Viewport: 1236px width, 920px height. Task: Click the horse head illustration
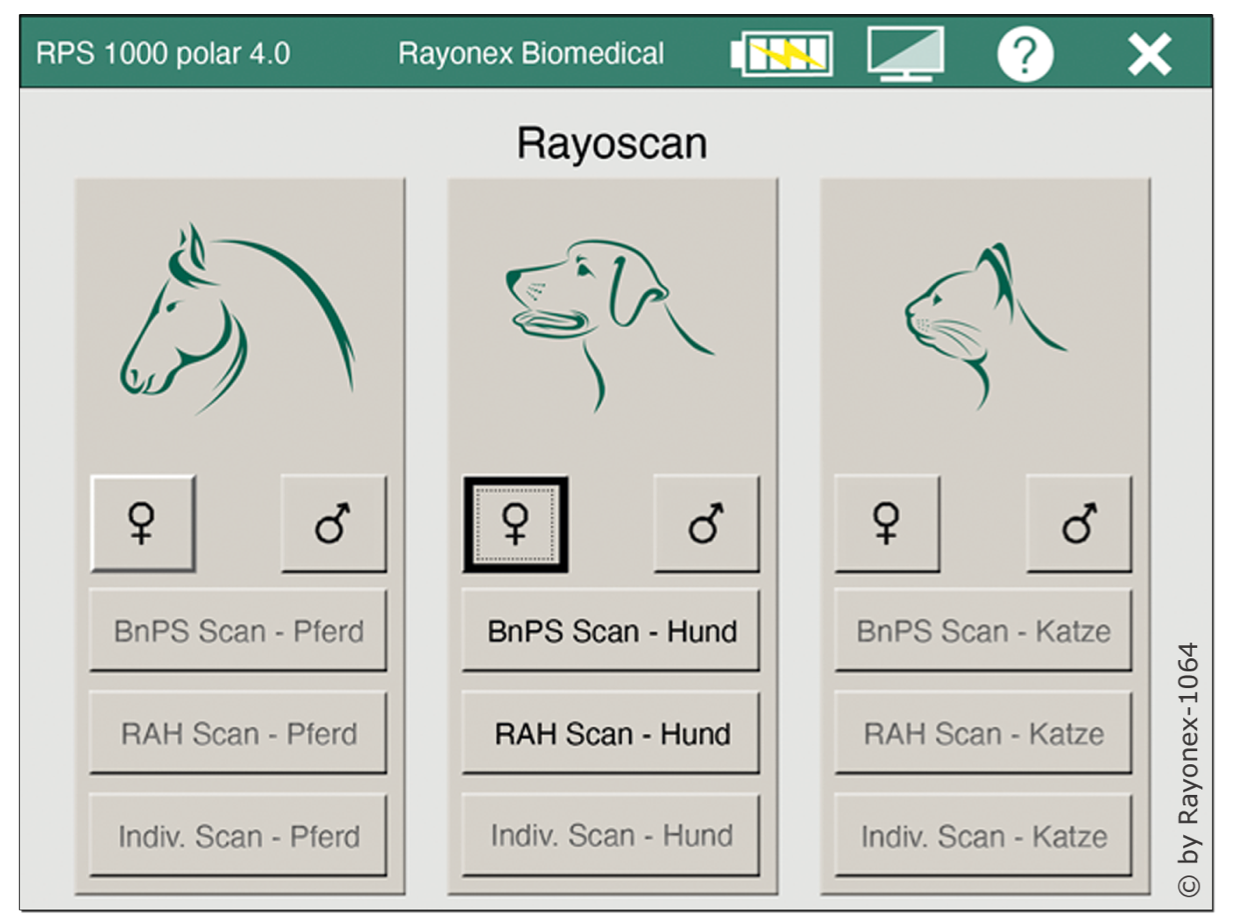[237, 320]
